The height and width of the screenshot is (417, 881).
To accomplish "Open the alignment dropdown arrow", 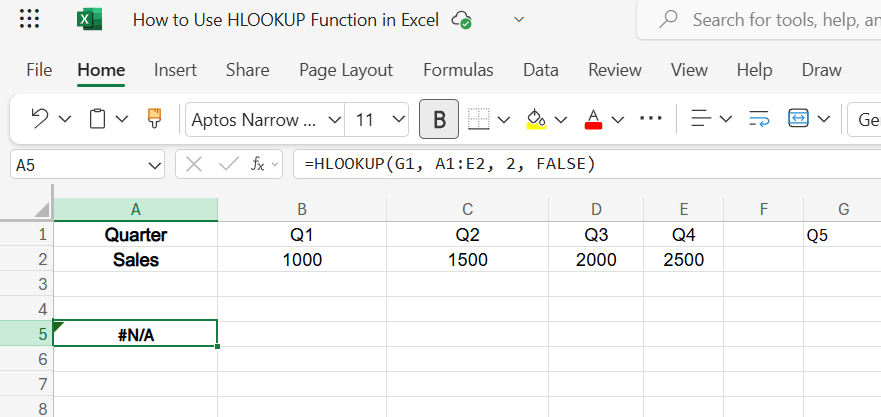I will tap(725, 119).
